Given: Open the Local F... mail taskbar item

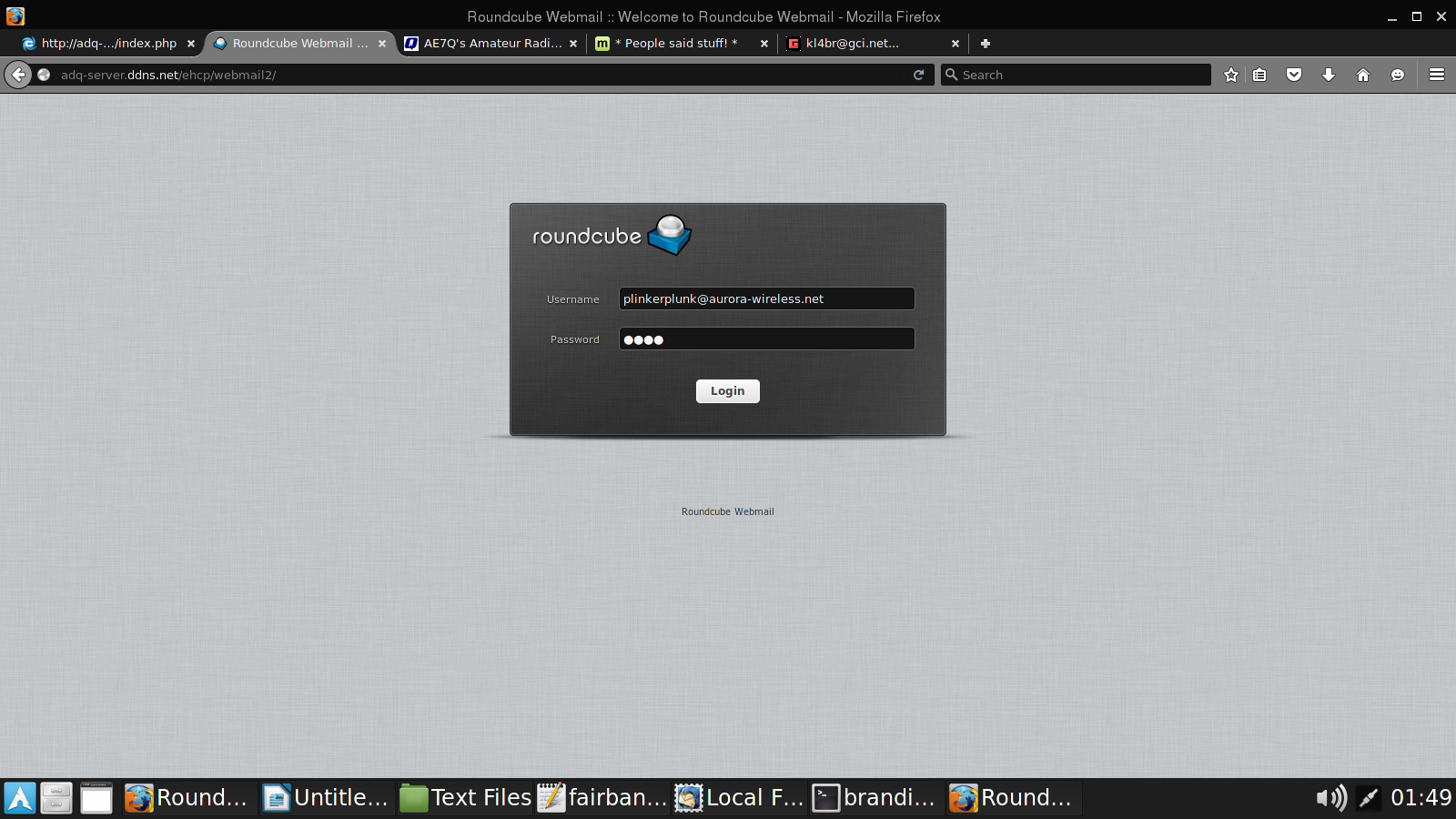Looking at the screenshot, I should [740, 798].
